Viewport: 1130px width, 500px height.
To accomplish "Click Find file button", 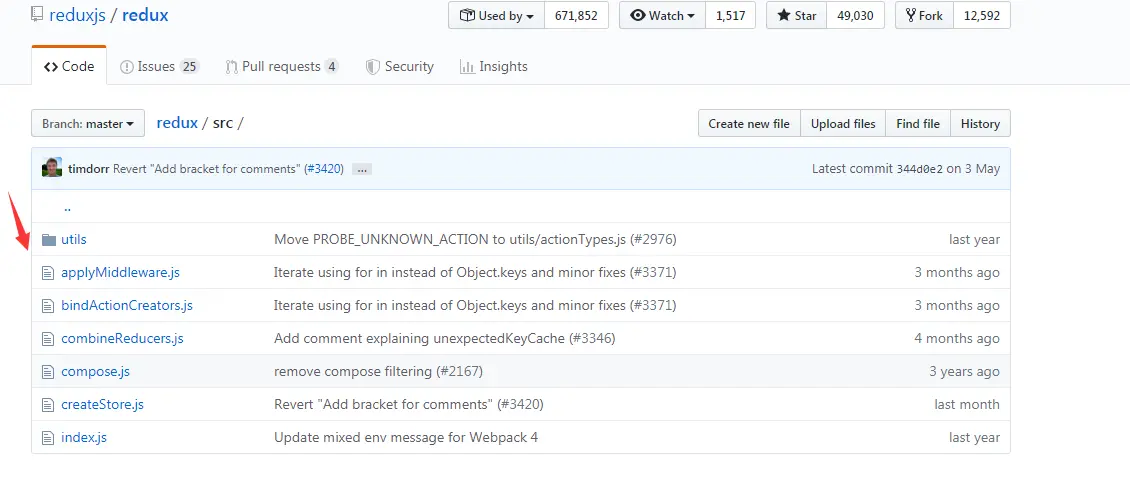I will [918, 123].
